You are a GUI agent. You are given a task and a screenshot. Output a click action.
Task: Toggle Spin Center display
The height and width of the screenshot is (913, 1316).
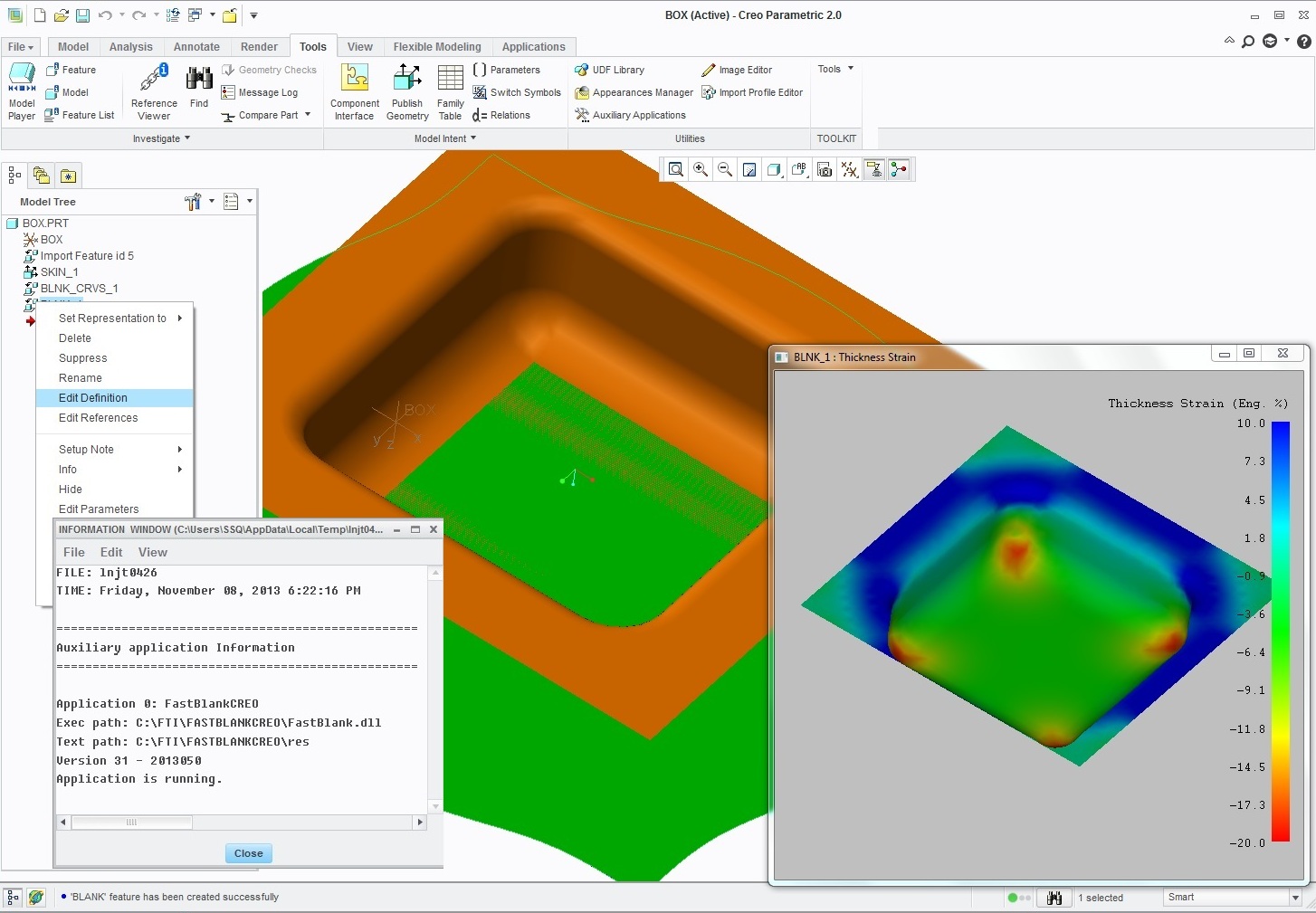899,169
